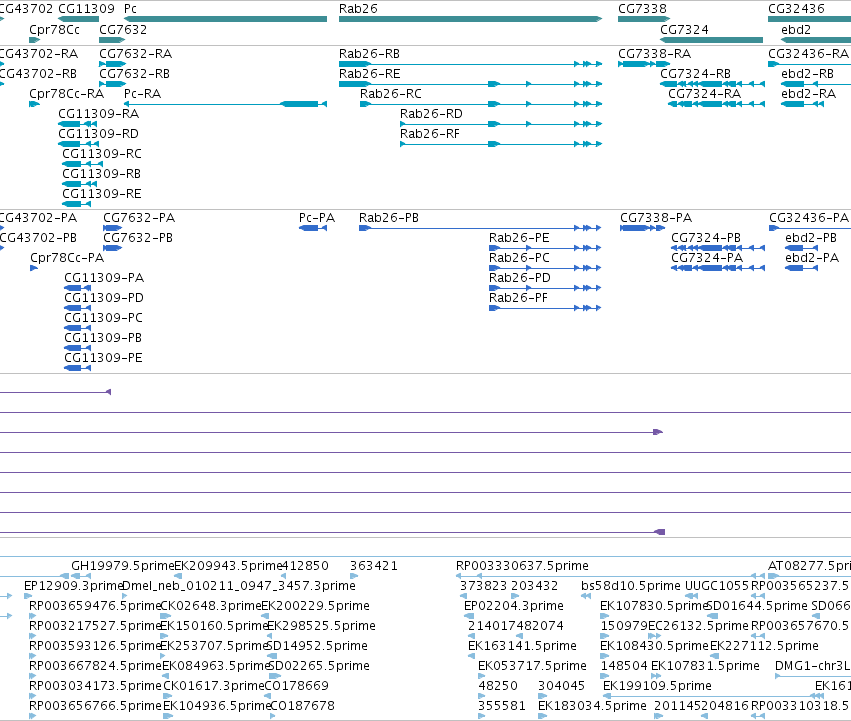Viewport: 851px width, 721px height.
Task: Click the ebd2-RA transcript label
Action: (x=808, y=94)
